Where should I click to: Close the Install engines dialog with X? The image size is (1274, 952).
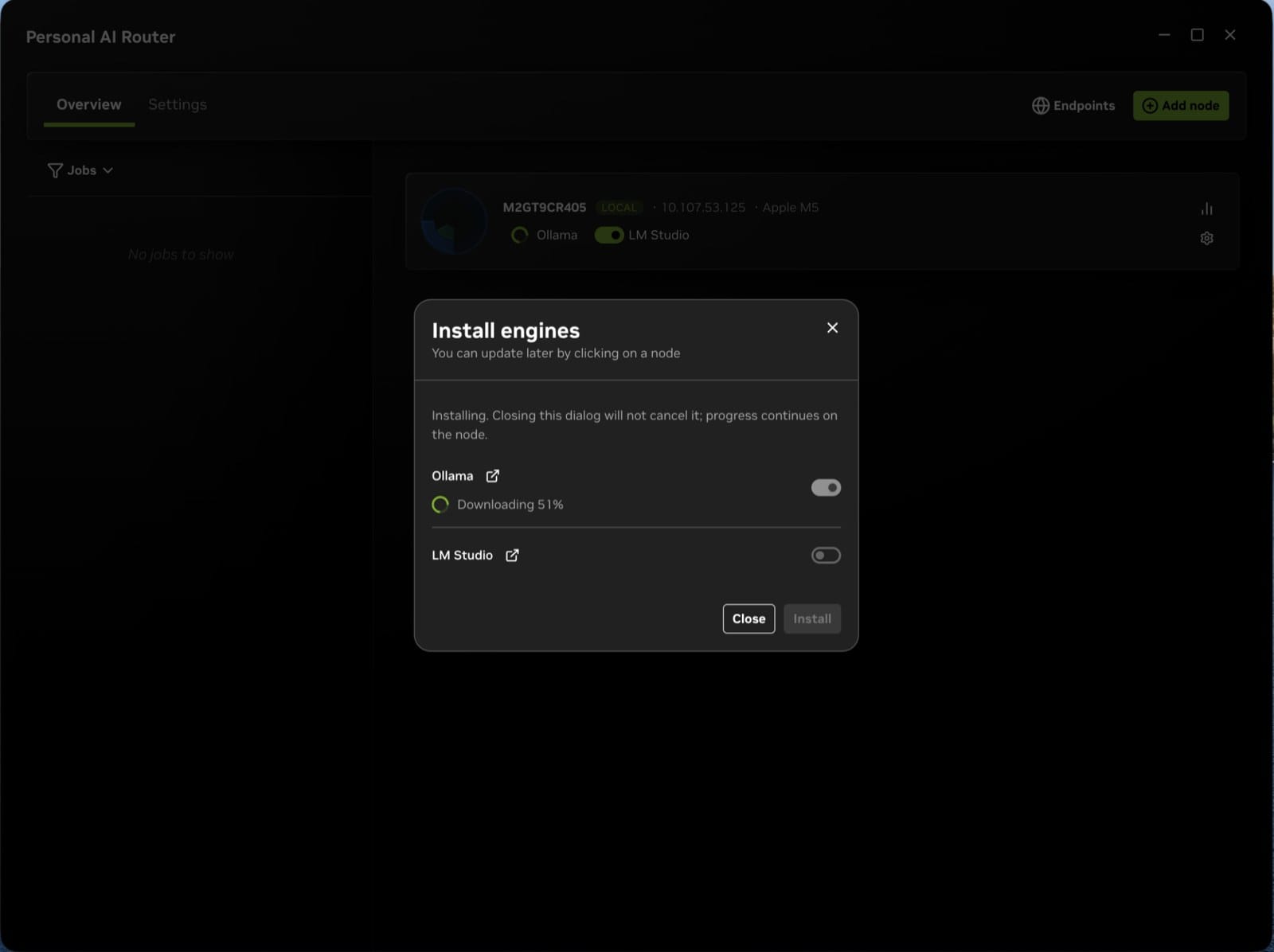point(832,328)
